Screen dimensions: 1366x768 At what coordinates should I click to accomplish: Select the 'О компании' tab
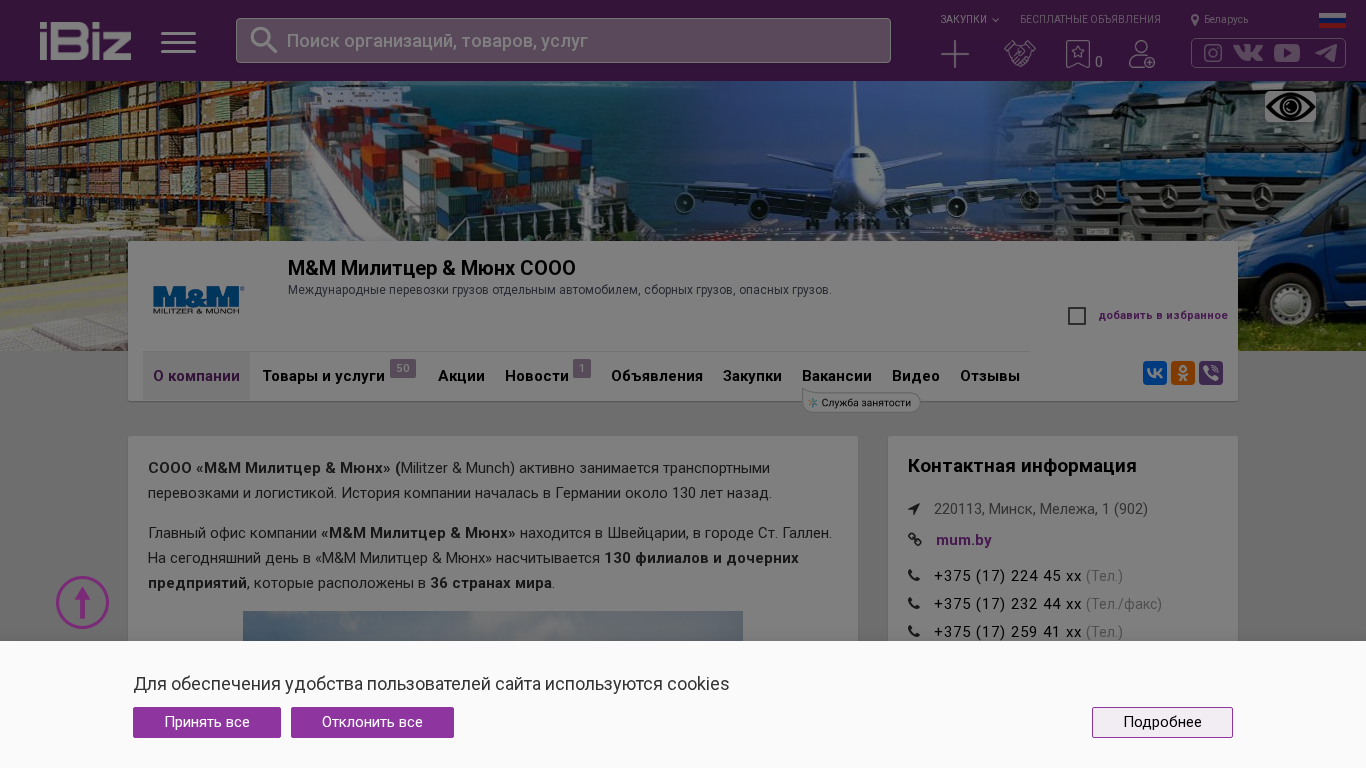point(196,376)
